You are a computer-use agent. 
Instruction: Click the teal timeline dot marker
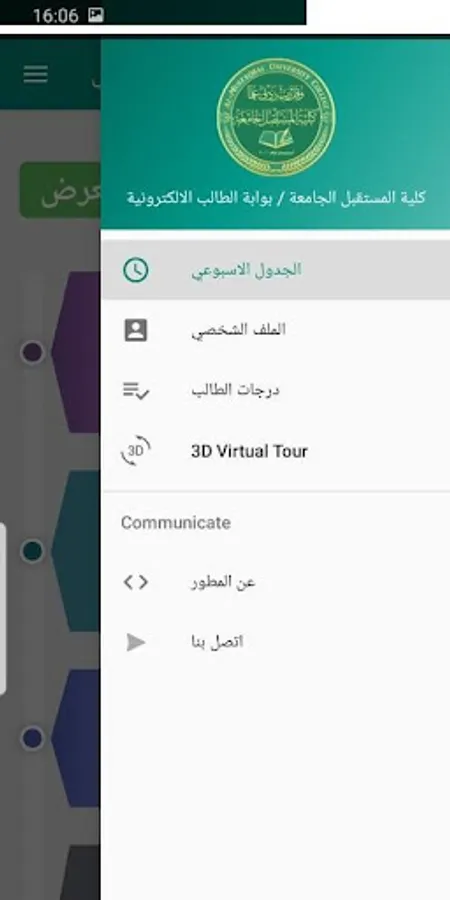coord(32,551)
